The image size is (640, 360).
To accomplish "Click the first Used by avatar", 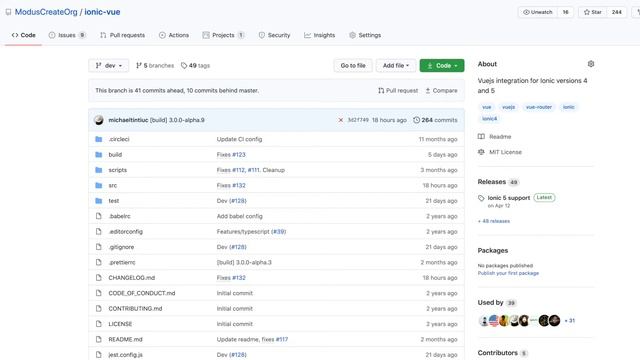I will (x=484, y=320).
